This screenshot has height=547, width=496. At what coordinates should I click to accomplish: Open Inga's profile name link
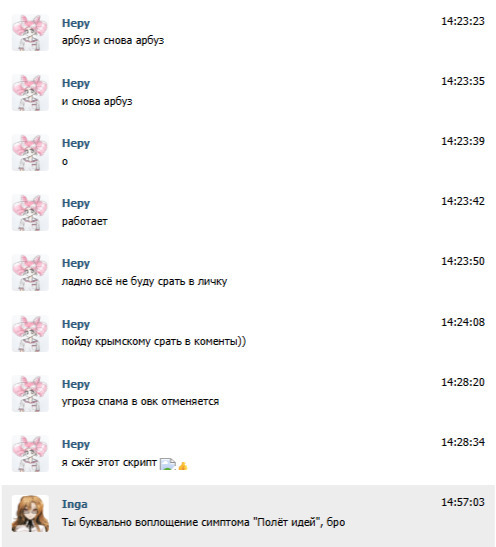tap(75, 504)
